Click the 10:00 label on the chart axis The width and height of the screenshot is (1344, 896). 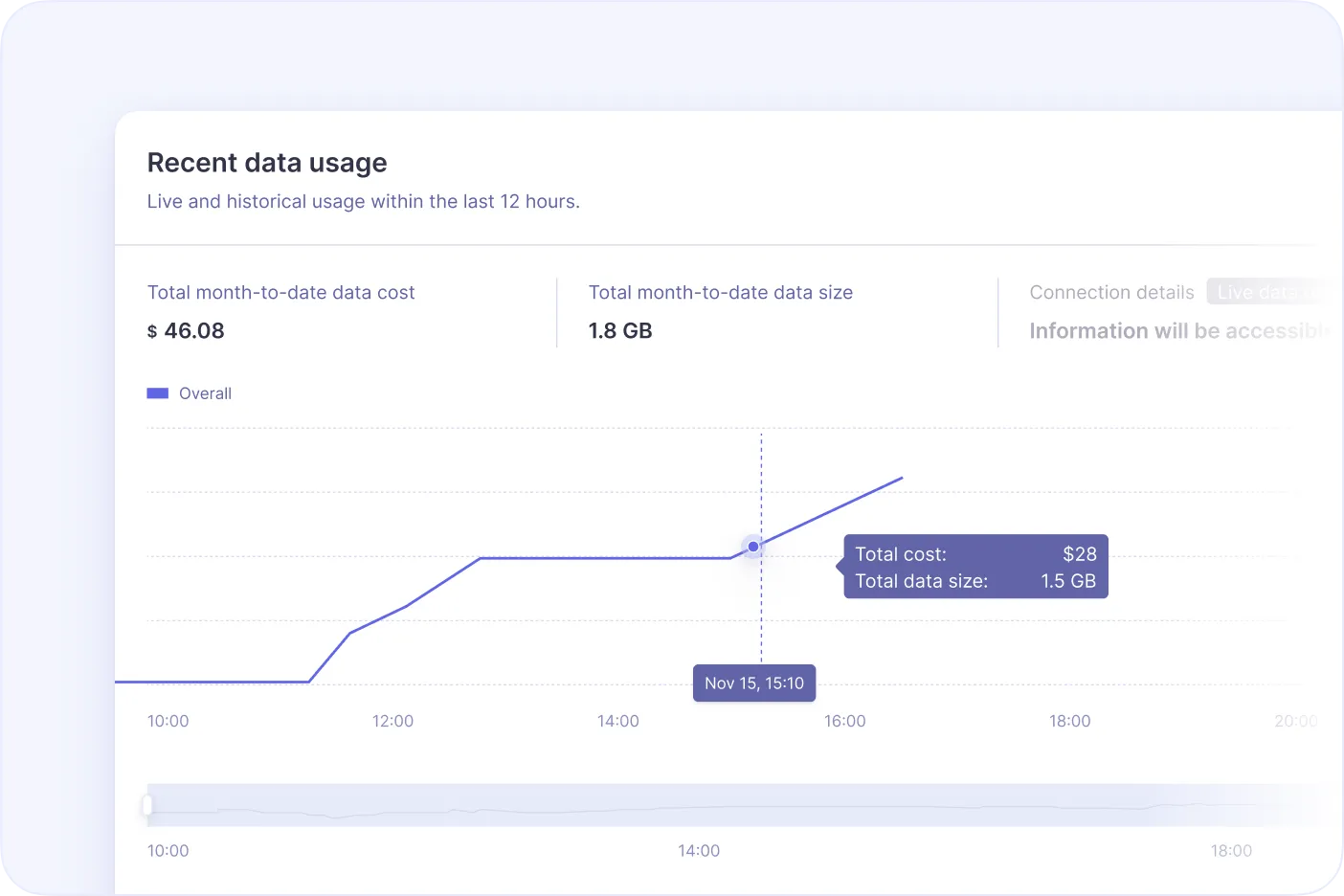coord(168,721)
